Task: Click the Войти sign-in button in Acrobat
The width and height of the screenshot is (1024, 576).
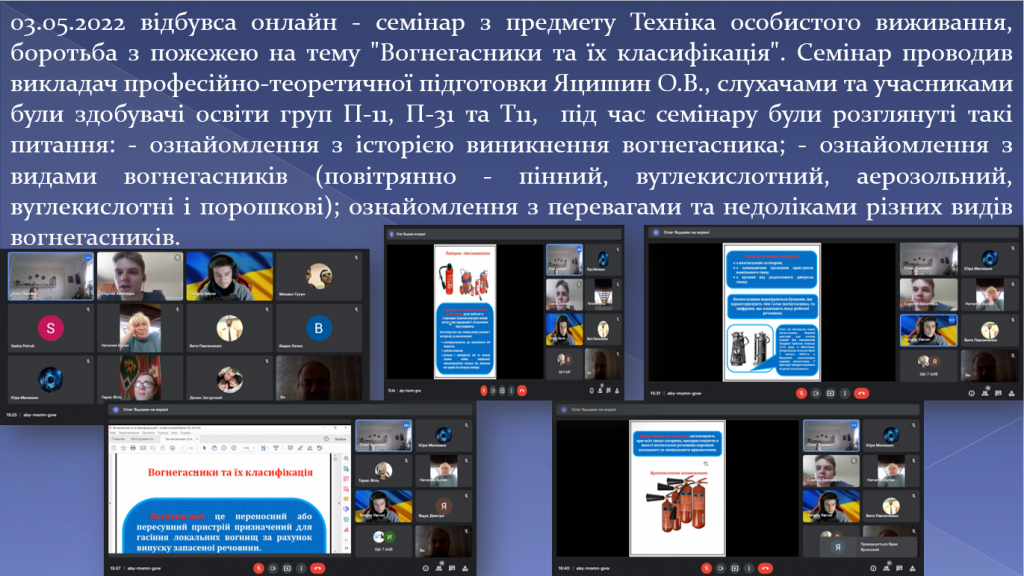Action: [340, 438]
